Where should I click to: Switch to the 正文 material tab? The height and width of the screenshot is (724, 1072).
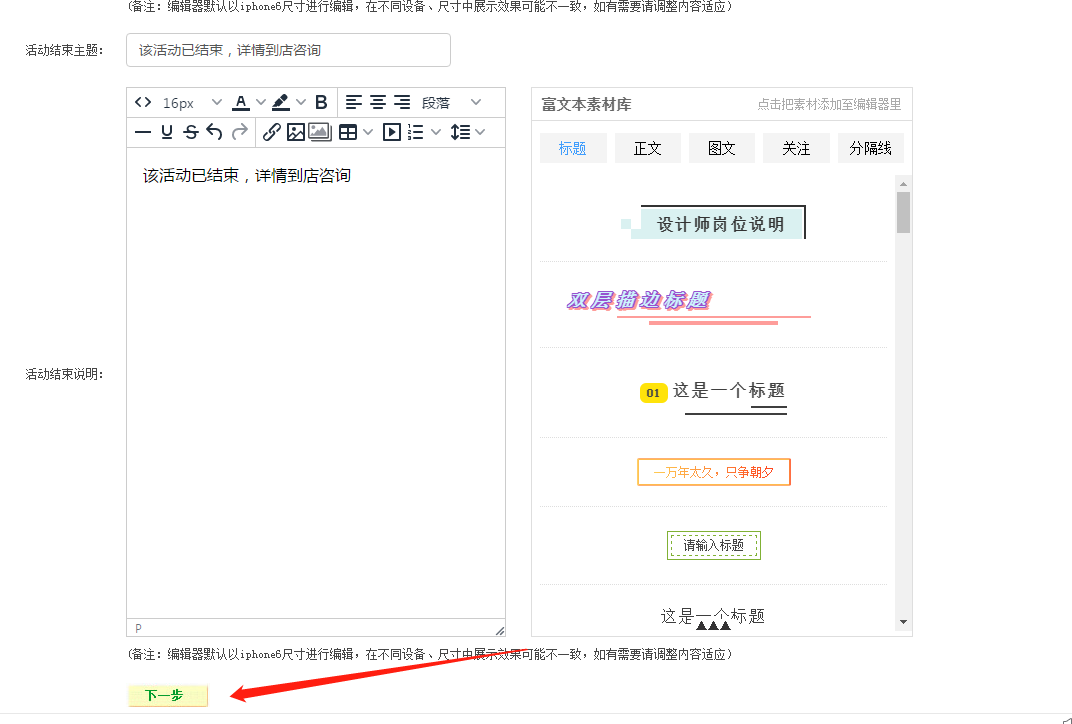(x=647, y=148)
